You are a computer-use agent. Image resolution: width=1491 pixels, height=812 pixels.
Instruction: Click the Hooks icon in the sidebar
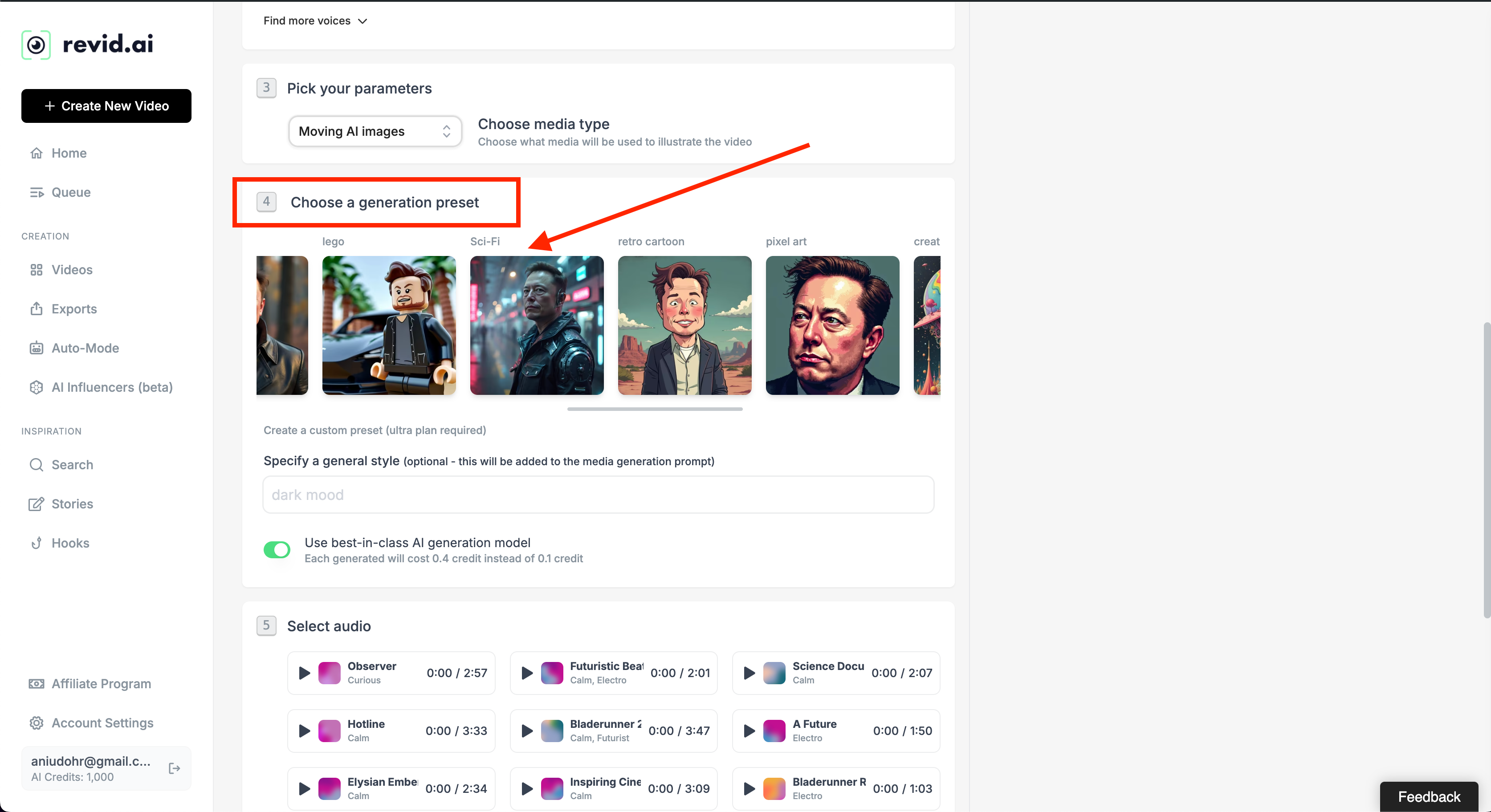pos(37,543)
